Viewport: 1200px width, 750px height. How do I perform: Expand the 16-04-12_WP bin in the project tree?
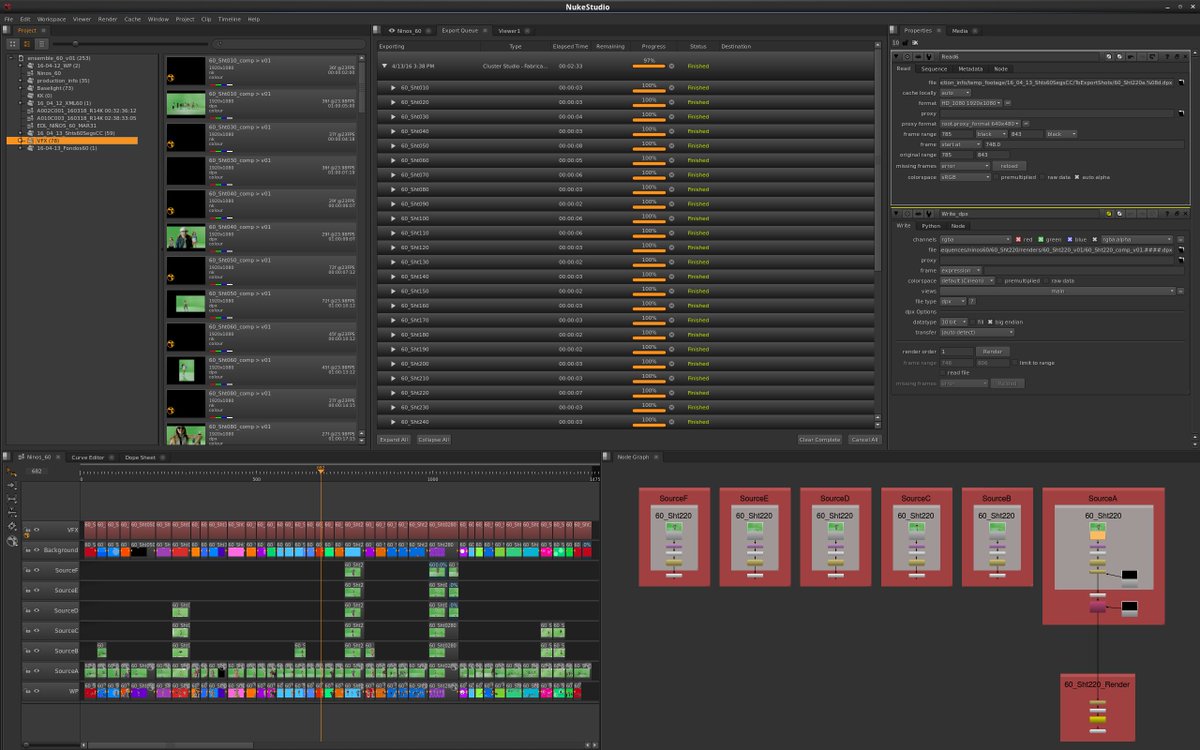pyautogui.click(x=20, y=65)
